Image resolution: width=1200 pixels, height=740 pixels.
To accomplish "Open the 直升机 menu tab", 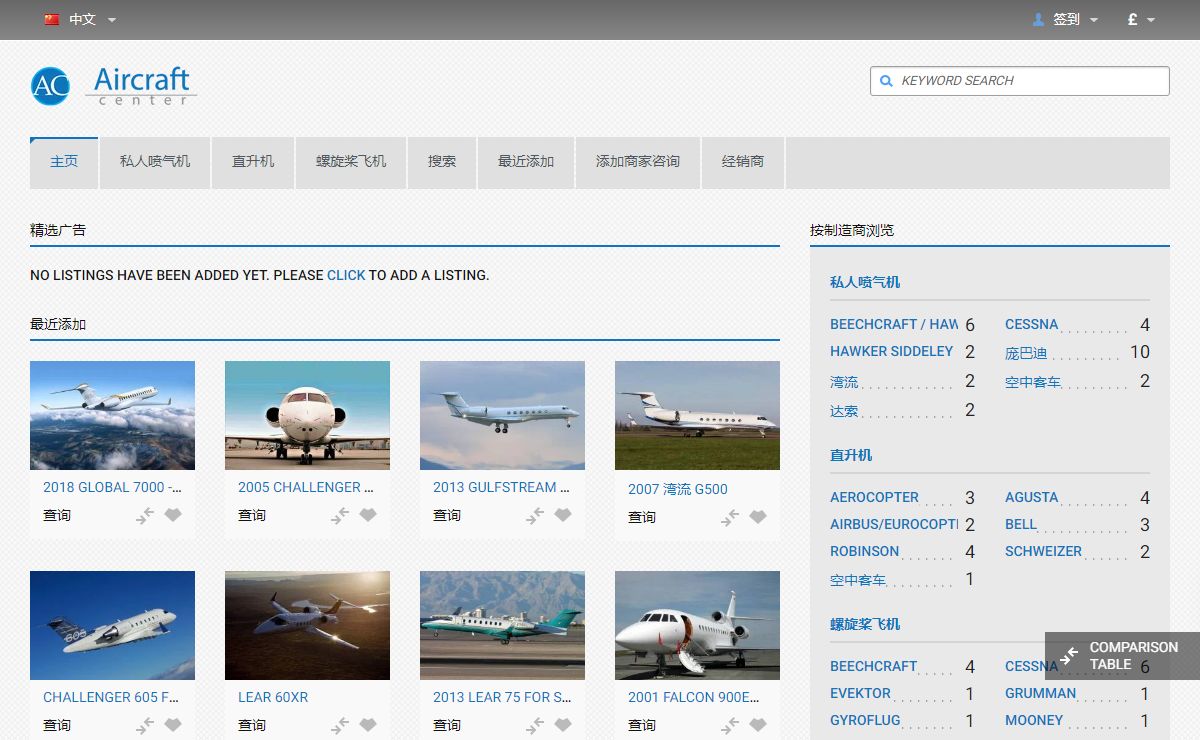I will pos(253,162).
